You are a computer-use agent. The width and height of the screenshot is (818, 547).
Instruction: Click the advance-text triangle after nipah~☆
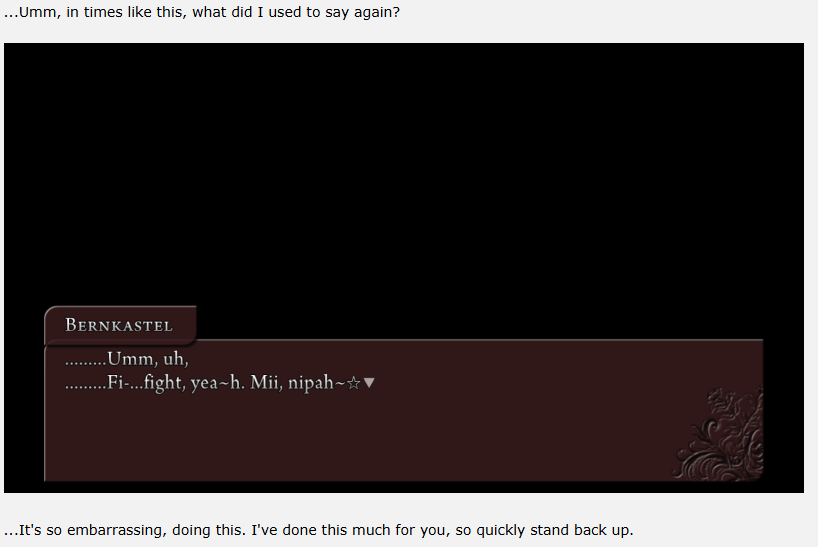point(369,383)
